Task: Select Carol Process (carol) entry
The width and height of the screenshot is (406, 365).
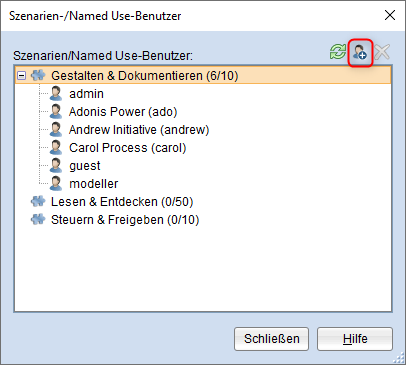Action: [x=128, y=148]
